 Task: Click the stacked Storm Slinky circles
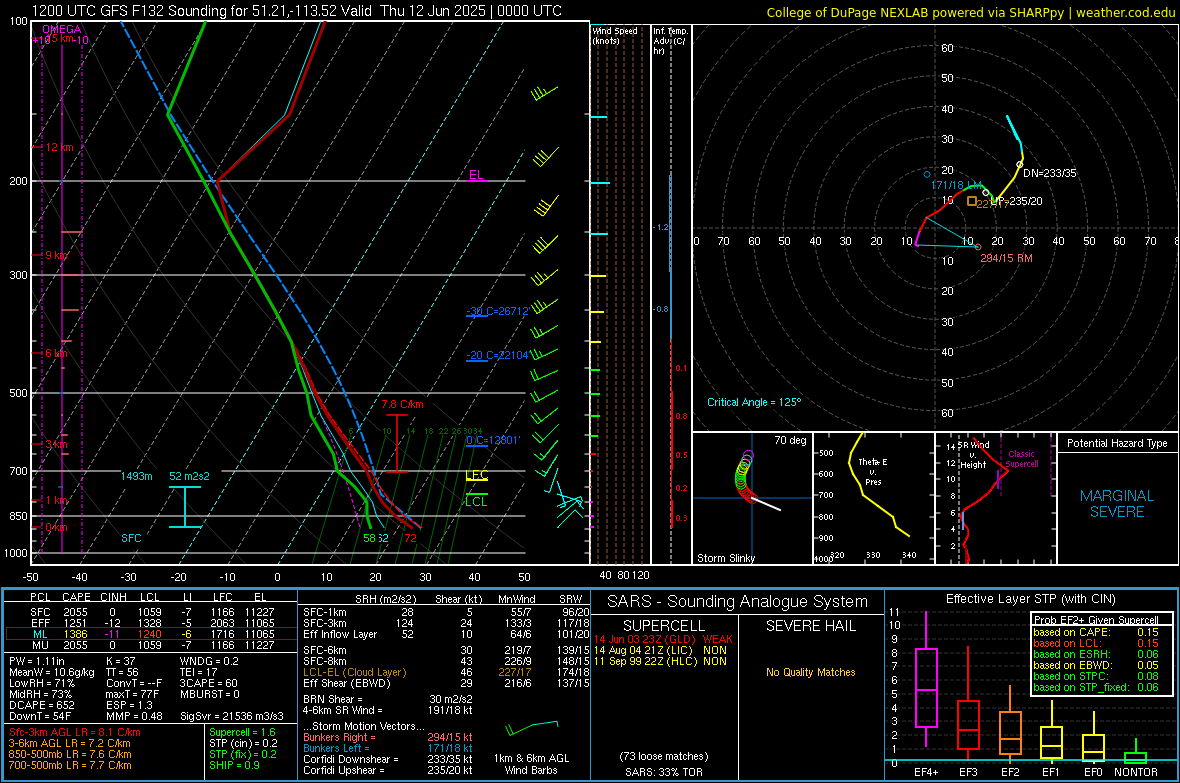click(744, 476)
